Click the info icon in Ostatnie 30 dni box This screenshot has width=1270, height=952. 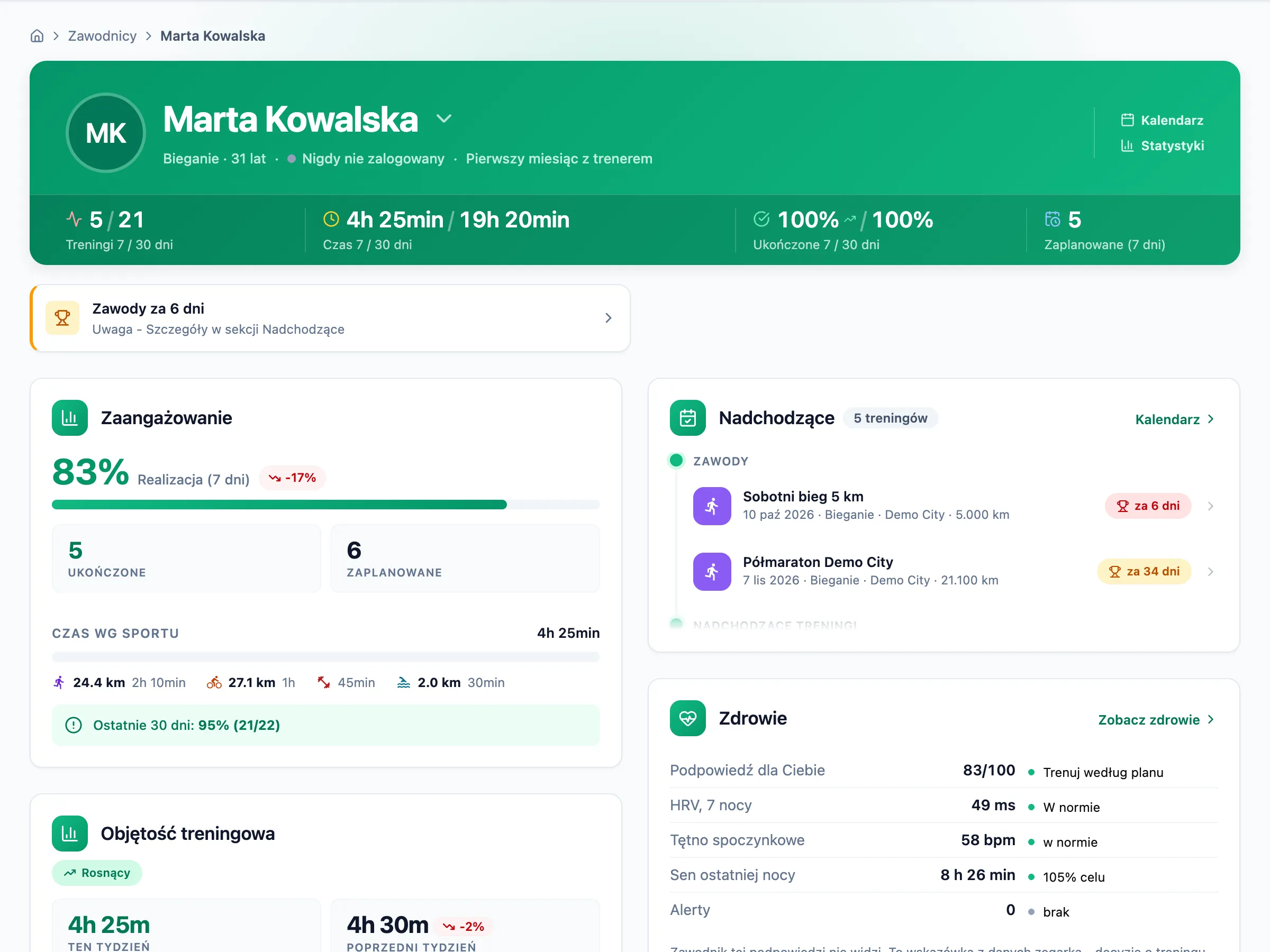pos(74,725)
